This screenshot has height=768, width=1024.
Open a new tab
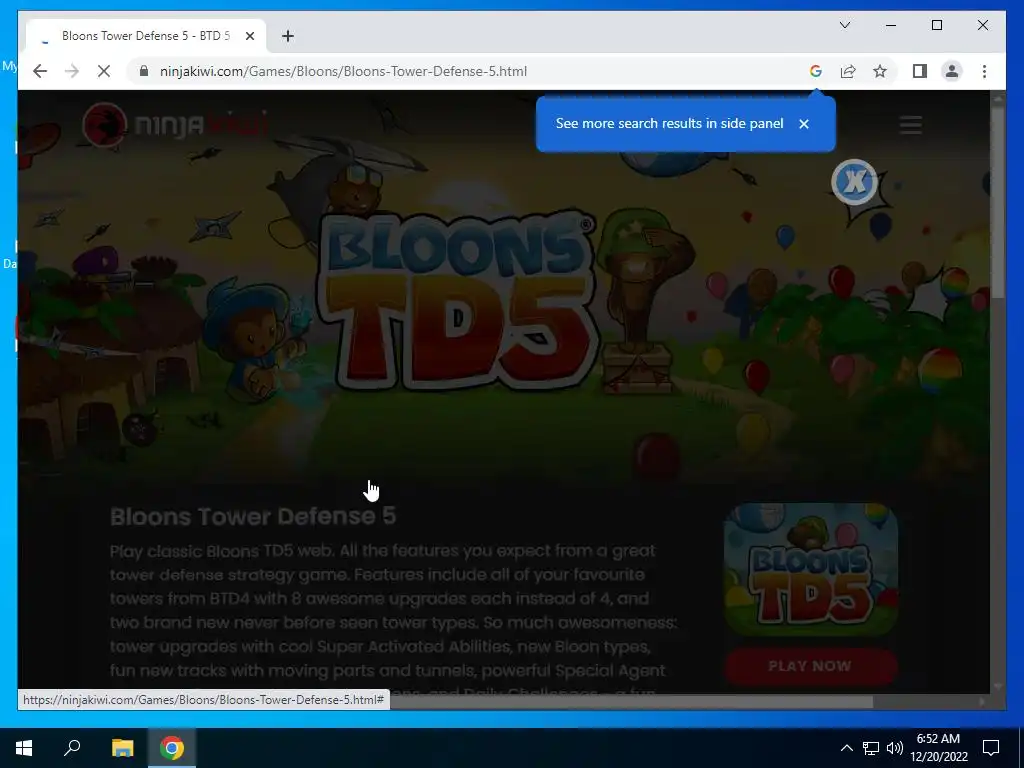pos(288,36)
